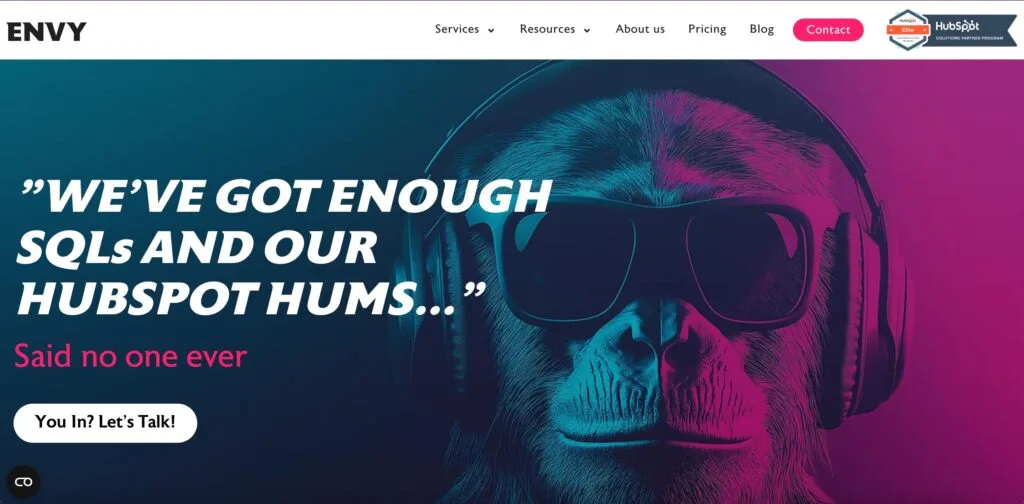Expand the chevron next to Services

(x=491, y=31)
